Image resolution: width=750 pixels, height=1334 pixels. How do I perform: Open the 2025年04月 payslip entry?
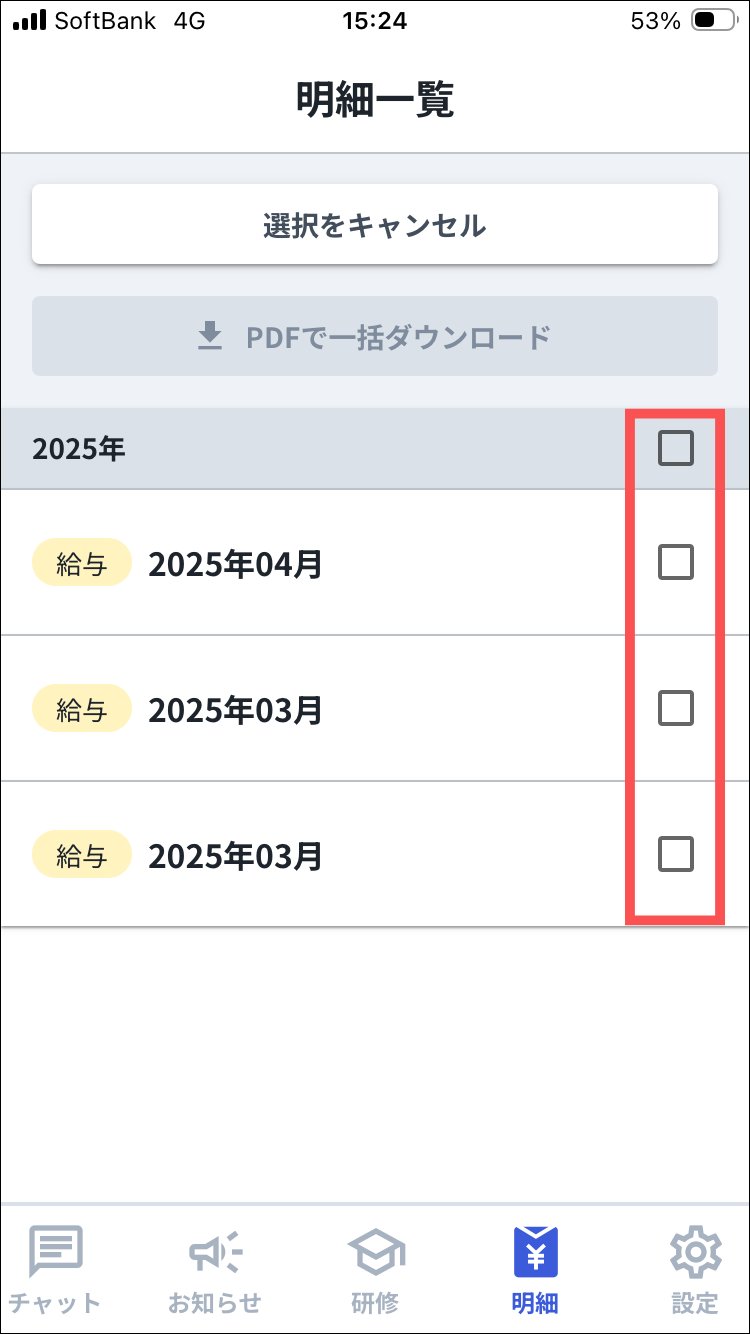(x=236, y=564)
